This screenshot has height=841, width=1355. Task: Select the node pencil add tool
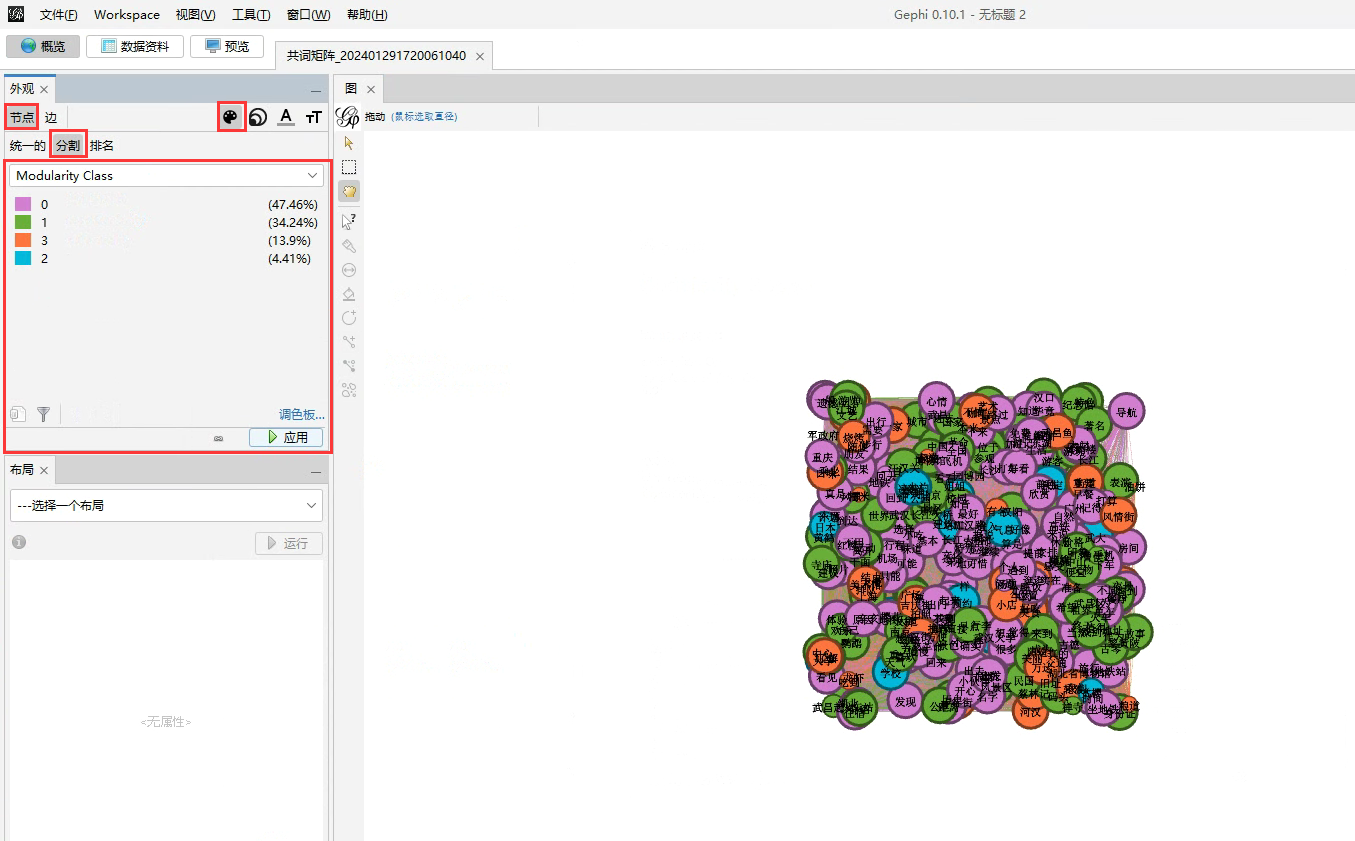point(349,318)
